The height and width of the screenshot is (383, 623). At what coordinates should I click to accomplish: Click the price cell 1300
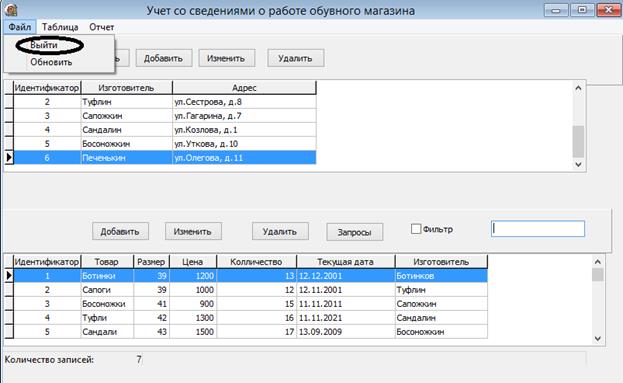(x=193, y=317)
